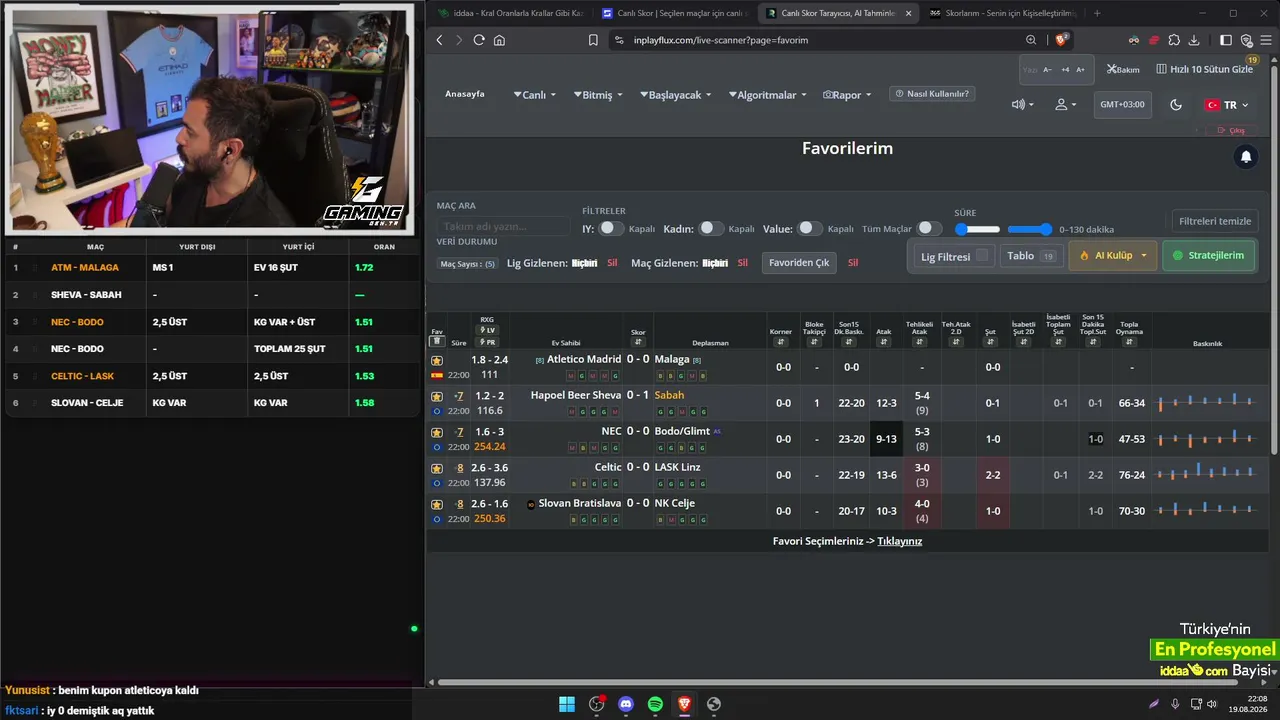Image resolution: width=1280 pixels, height=720 pixels.
Task: Open browser downloads icon
Action: click(x=1193, y=40)
